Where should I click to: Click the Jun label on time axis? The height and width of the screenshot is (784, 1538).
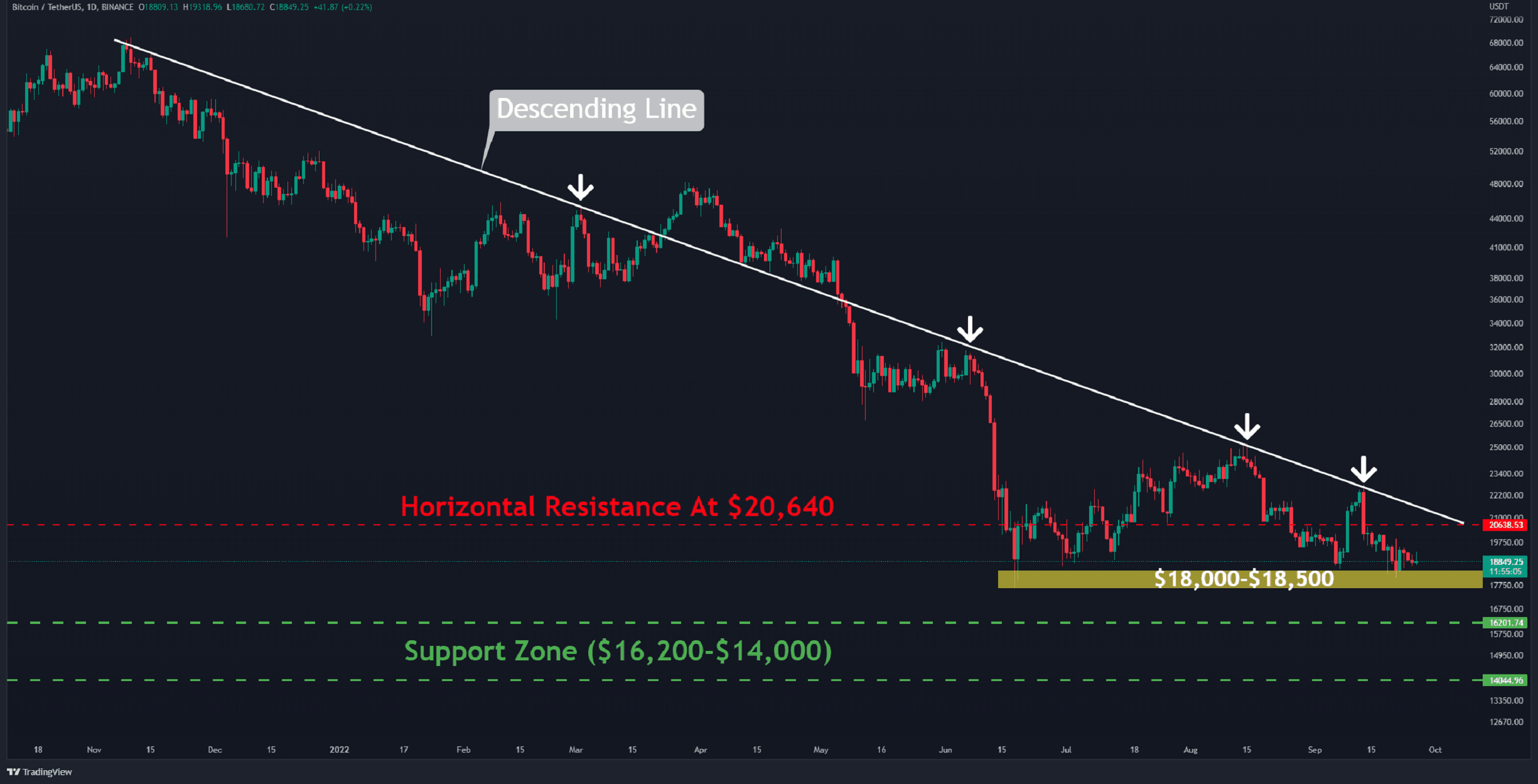tap(945, 749)
